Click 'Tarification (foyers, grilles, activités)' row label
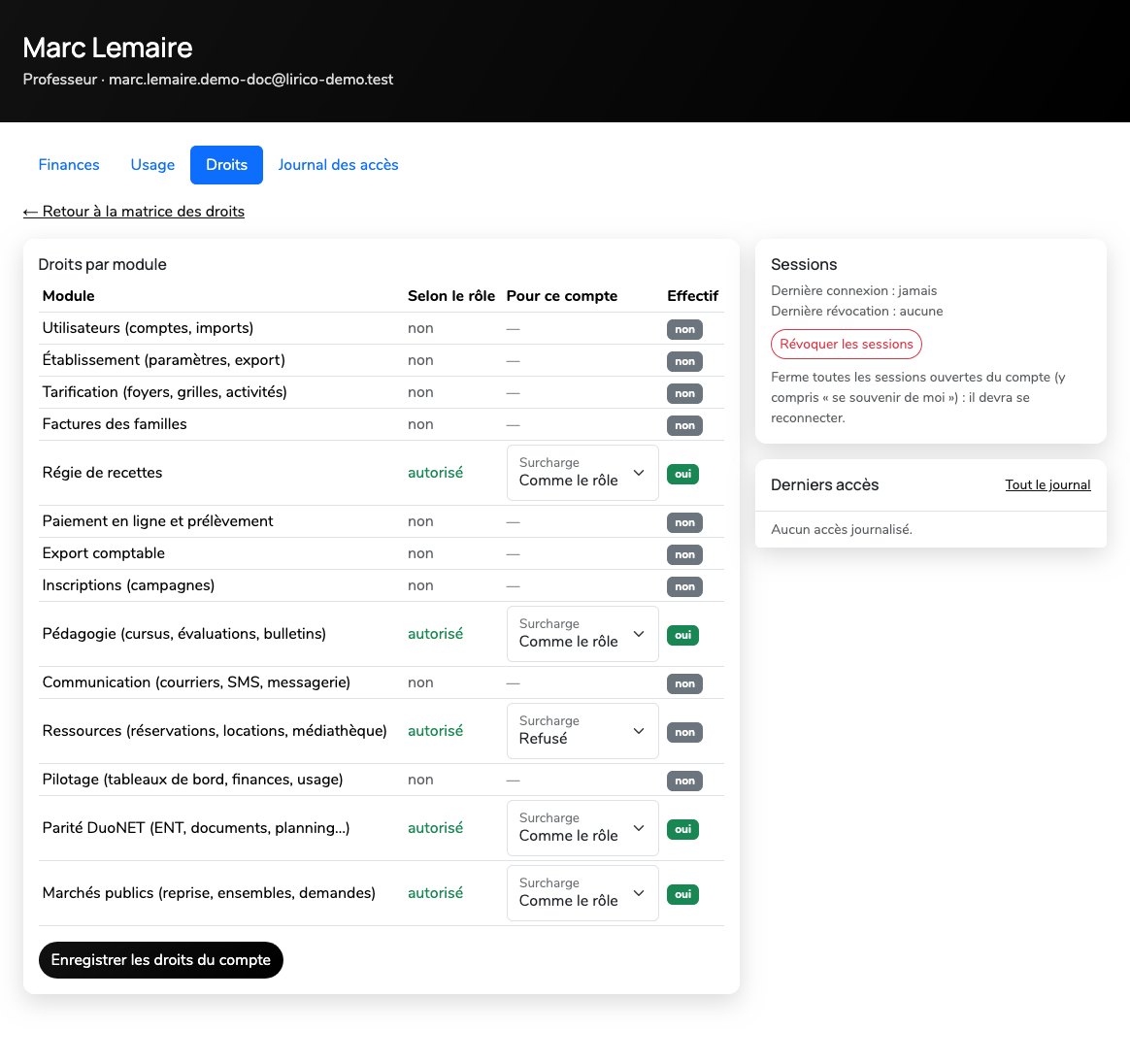1130x1064 pixels. [x=164, y=392]
